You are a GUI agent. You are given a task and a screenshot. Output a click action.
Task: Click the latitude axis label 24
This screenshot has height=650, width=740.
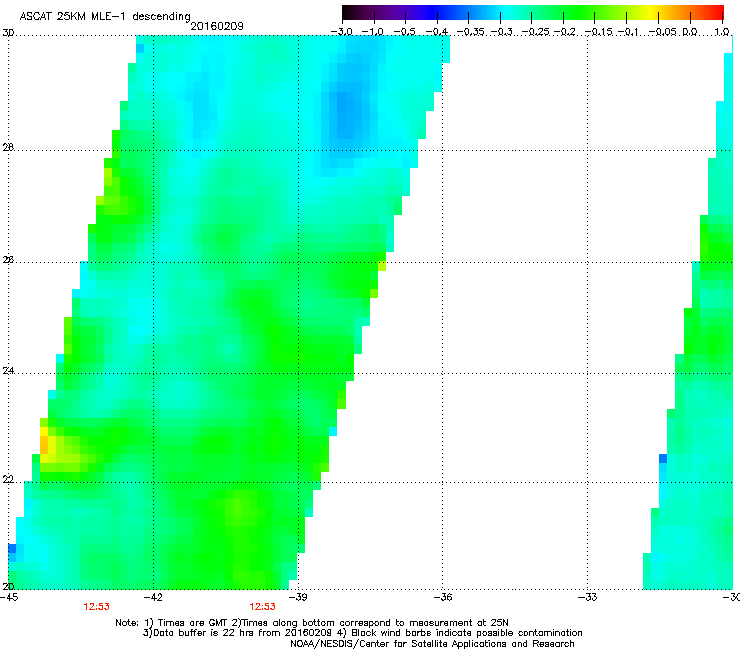click(x=8, y=371)
